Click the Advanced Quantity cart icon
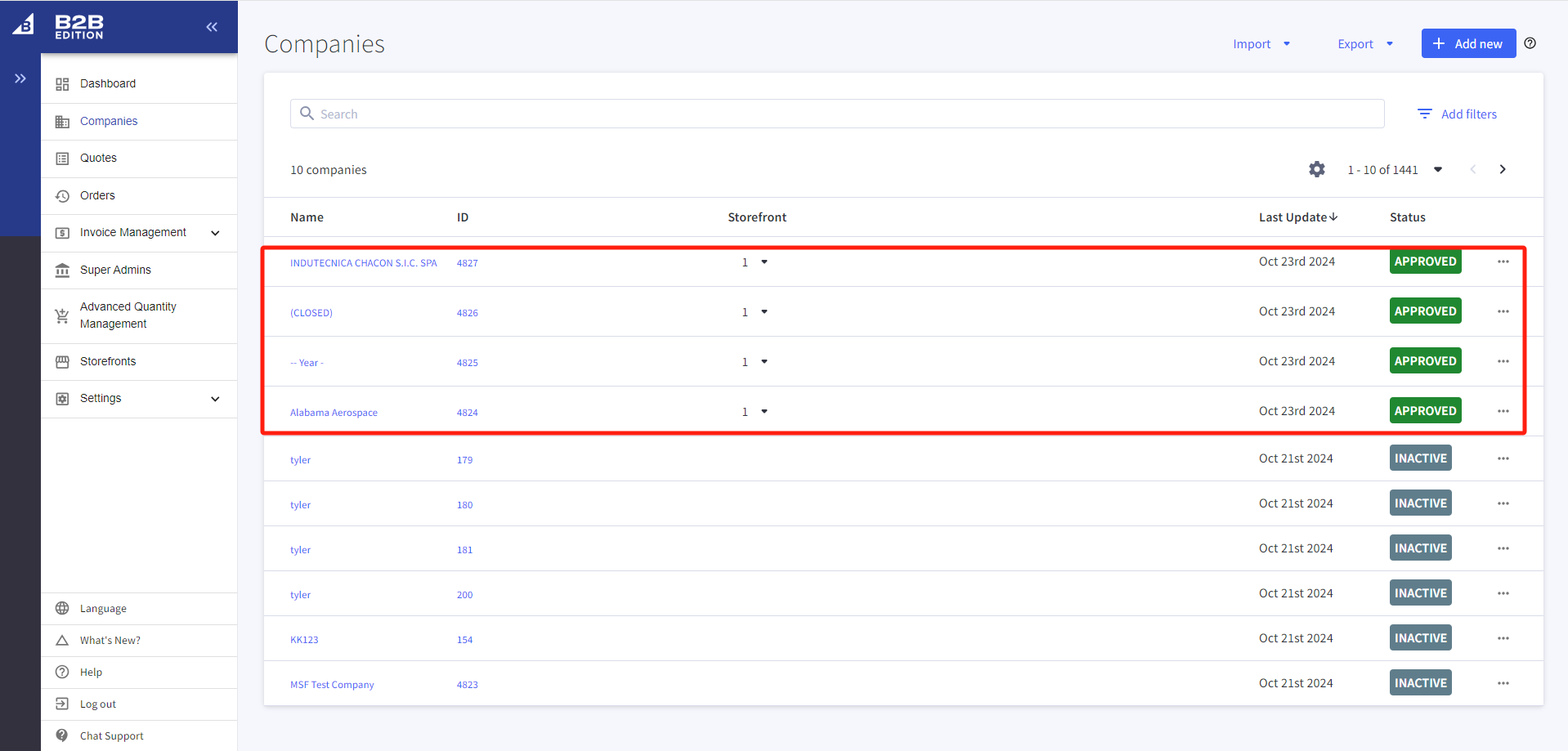This screenshot has height=751, width=1568. (x=62, y=315)
